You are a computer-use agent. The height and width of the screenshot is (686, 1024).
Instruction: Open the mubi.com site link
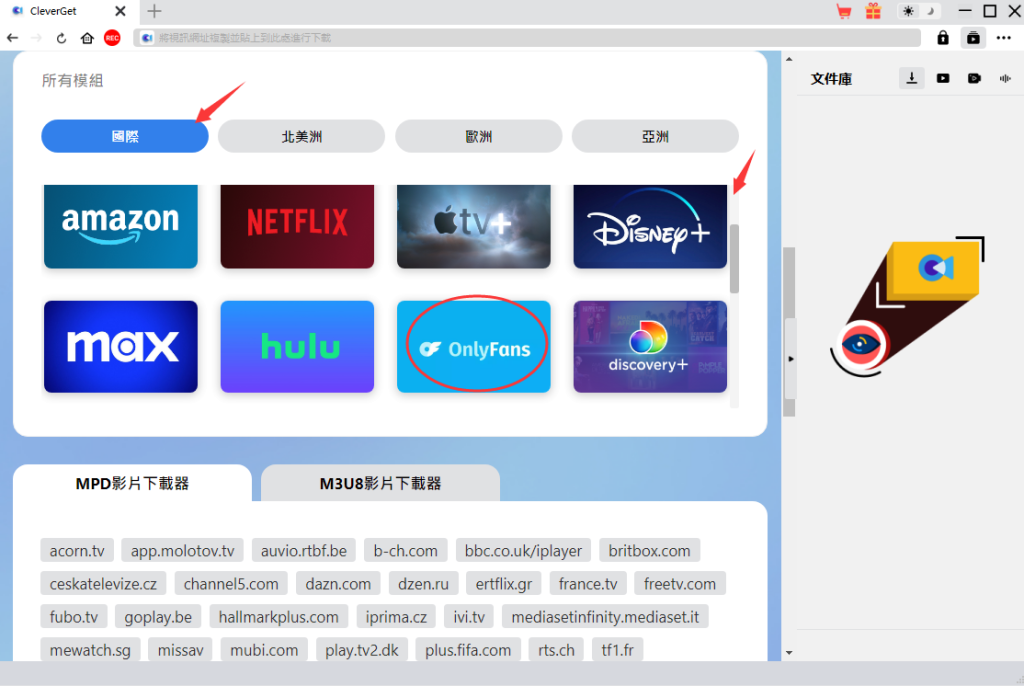coord(264,650)
